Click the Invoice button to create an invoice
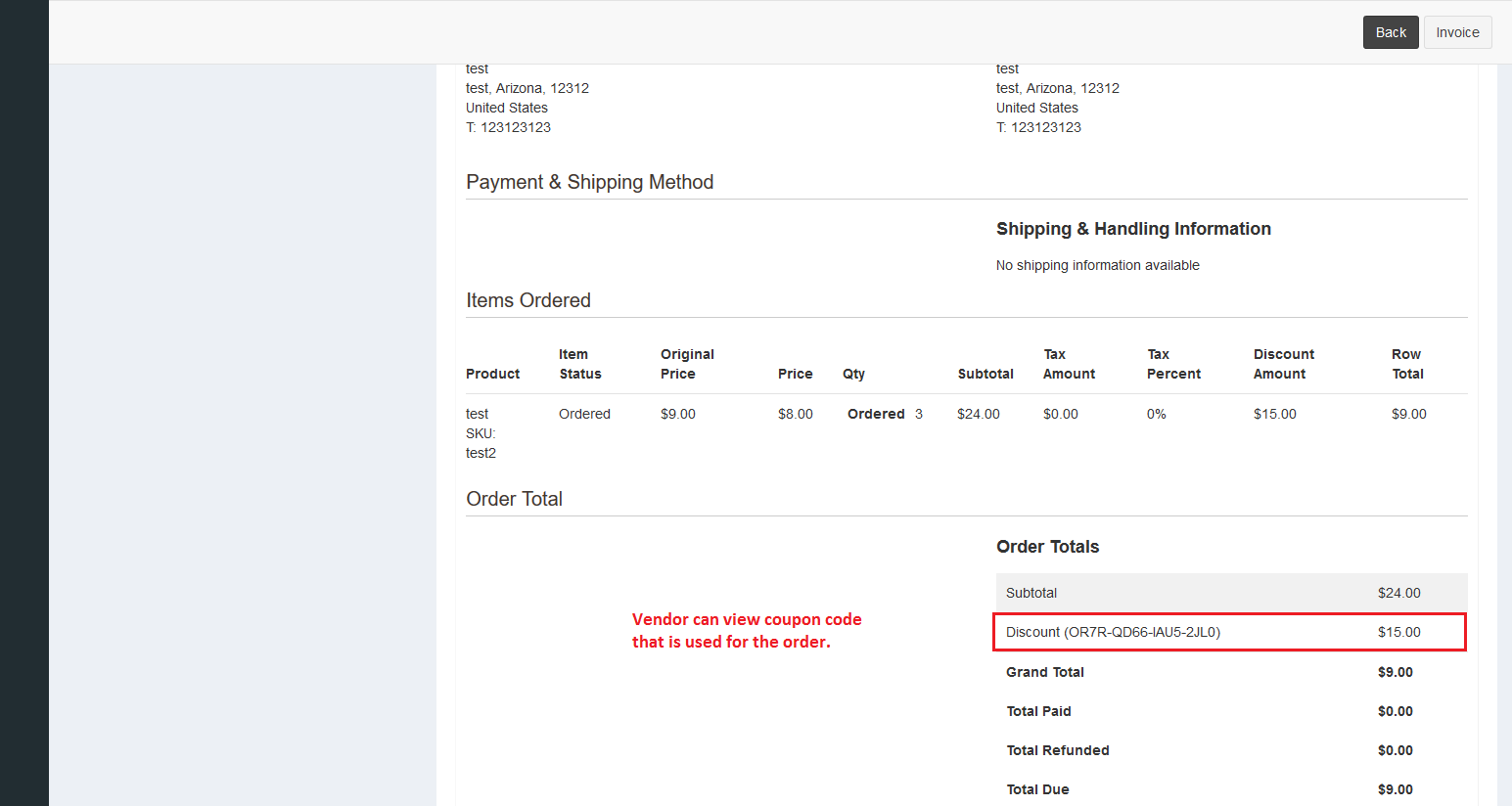Screen dimensions: 1512x806 (1457, 31)
